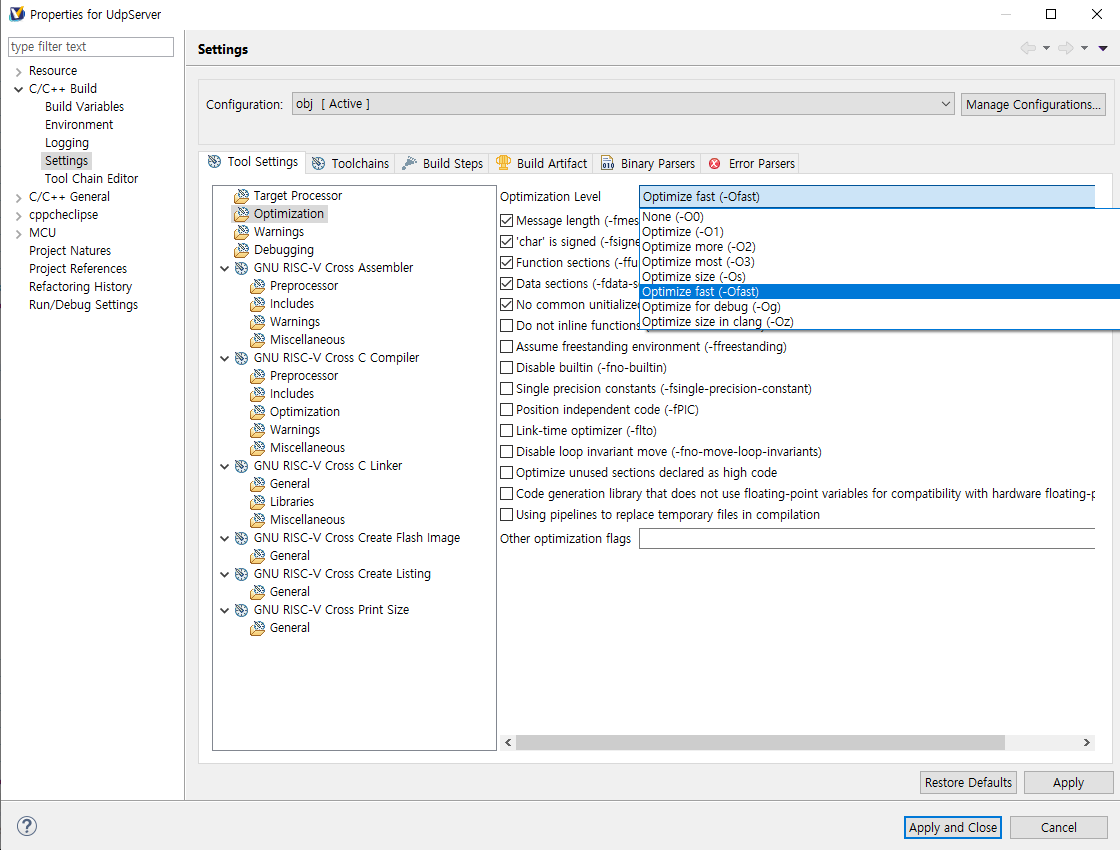The image size is (1120, 850).
Task: Click Manage Configurations button
Action: click(1034, 104)
